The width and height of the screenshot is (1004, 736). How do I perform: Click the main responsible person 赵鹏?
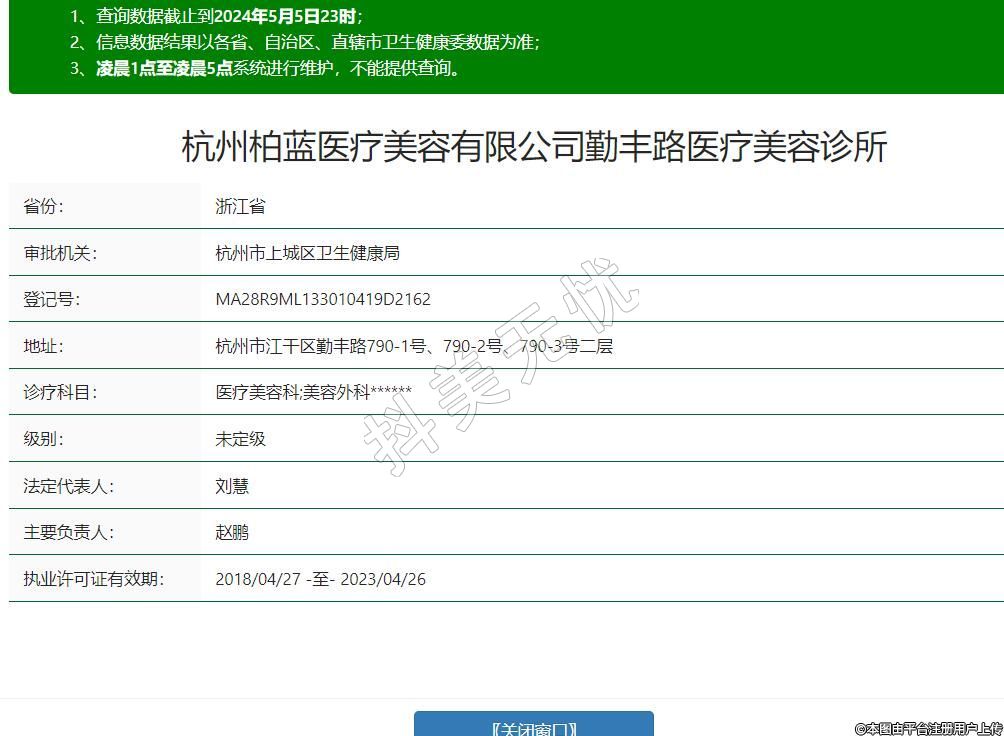232,532
